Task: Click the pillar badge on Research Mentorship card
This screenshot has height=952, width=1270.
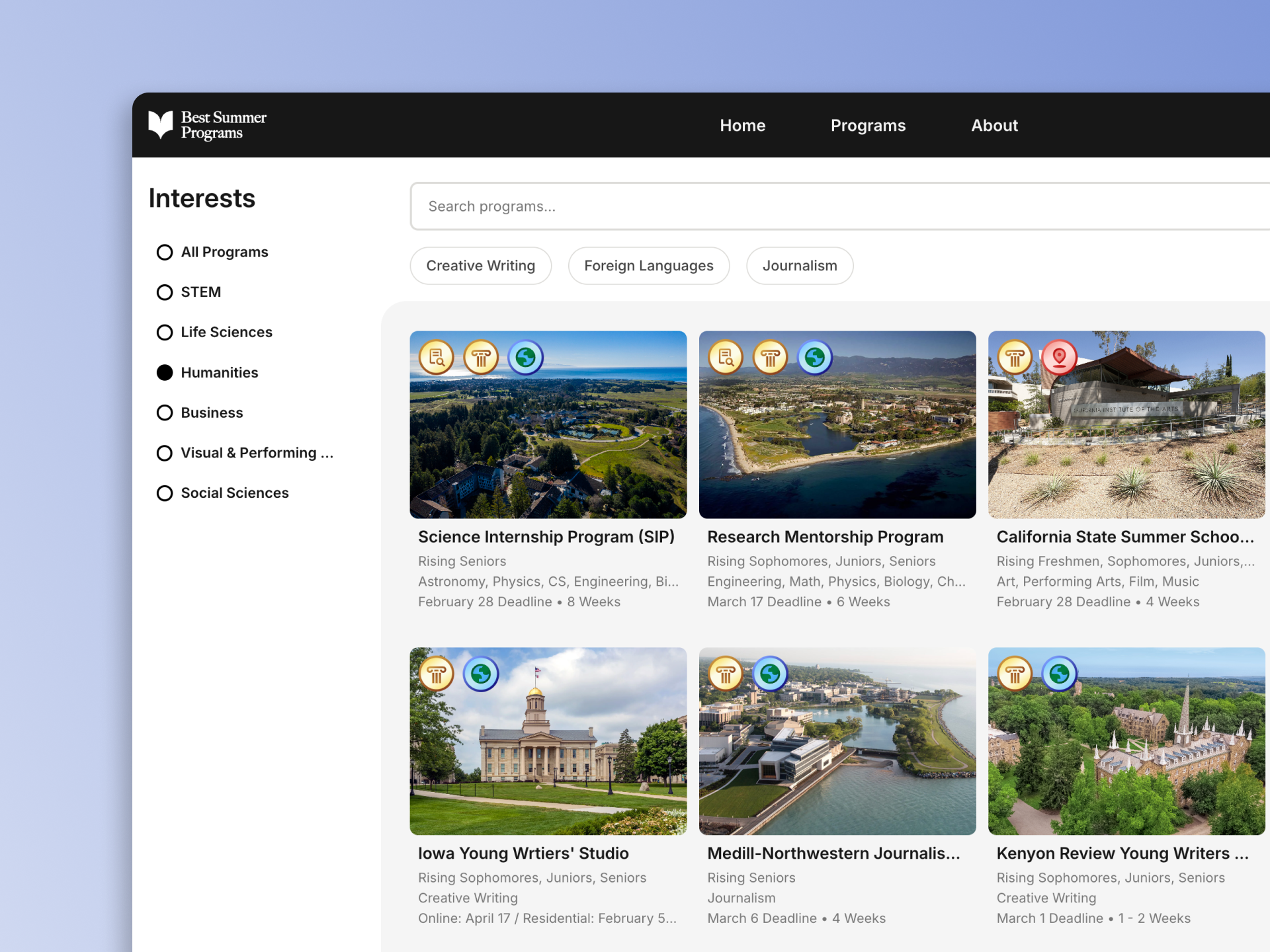Action: tap(770, 358)
